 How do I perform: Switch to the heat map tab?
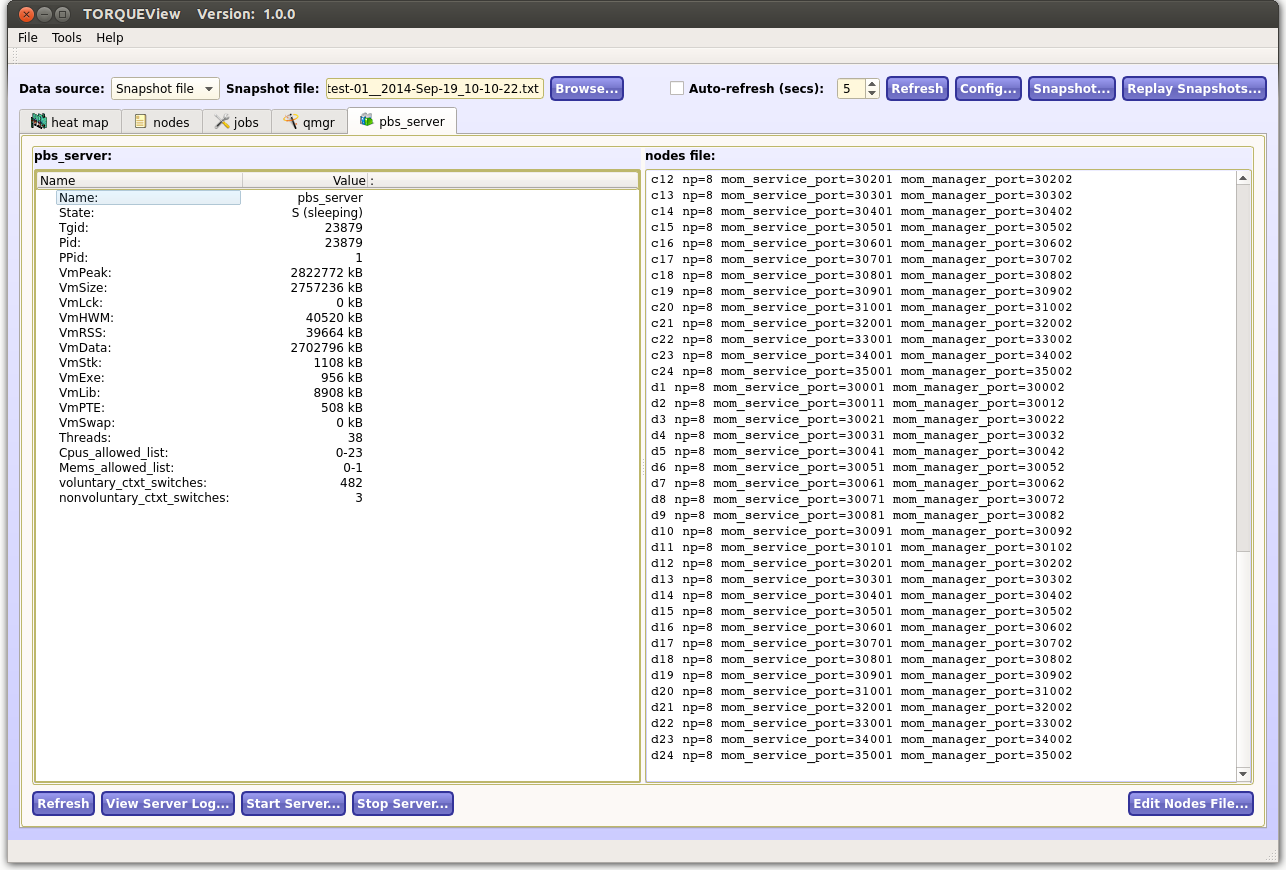pyautogui.click(x=70, y=122)
